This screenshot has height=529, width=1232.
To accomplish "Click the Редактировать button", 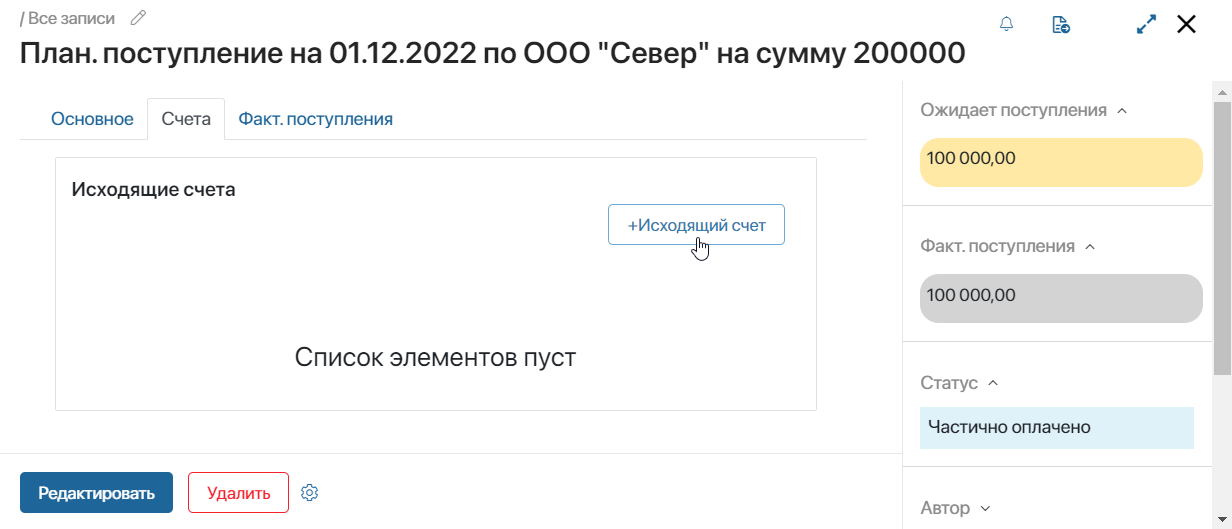I will tap(96, 493).
